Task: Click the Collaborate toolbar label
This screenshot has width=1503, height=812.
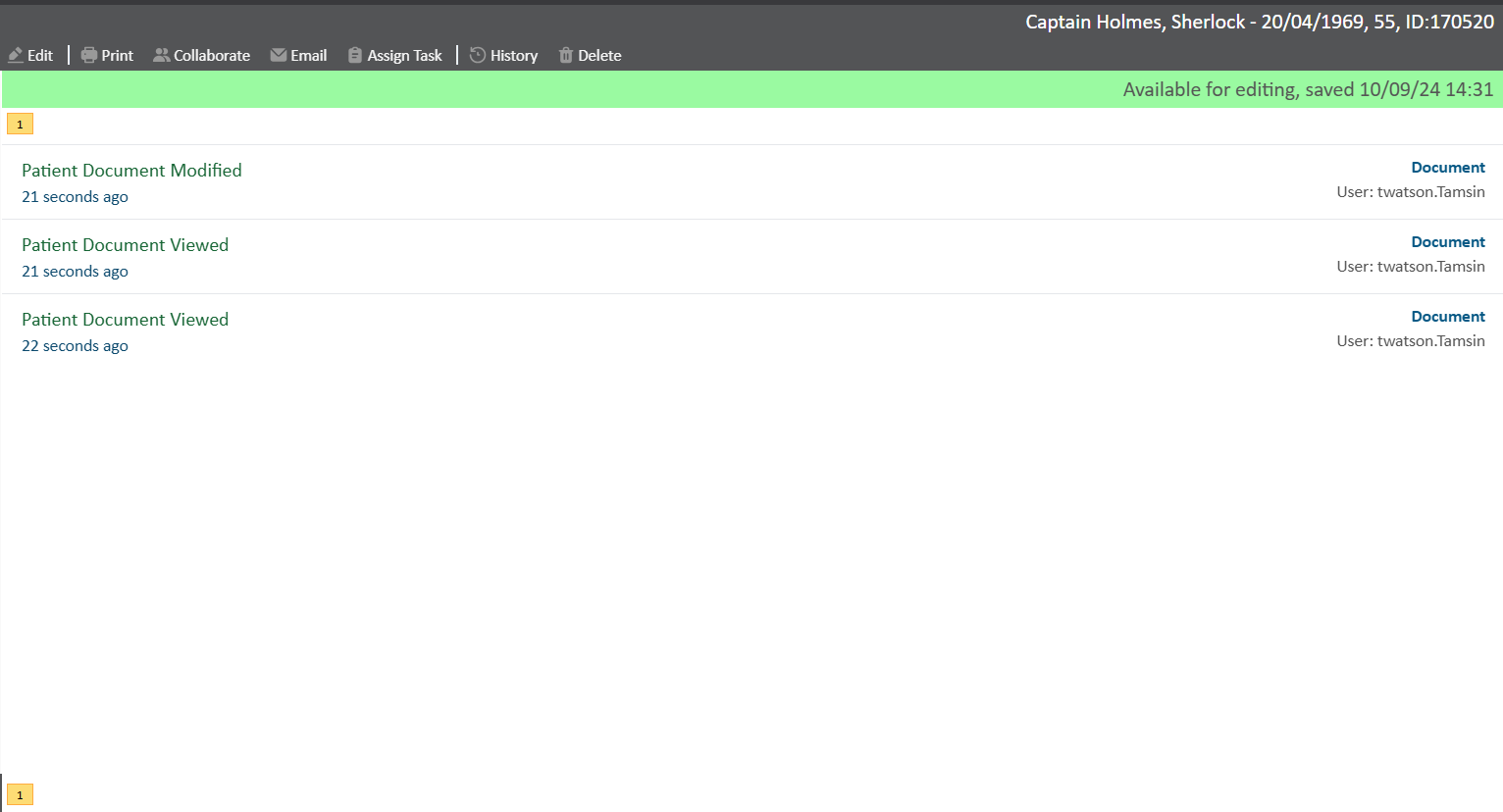Action: click(212, 56)
